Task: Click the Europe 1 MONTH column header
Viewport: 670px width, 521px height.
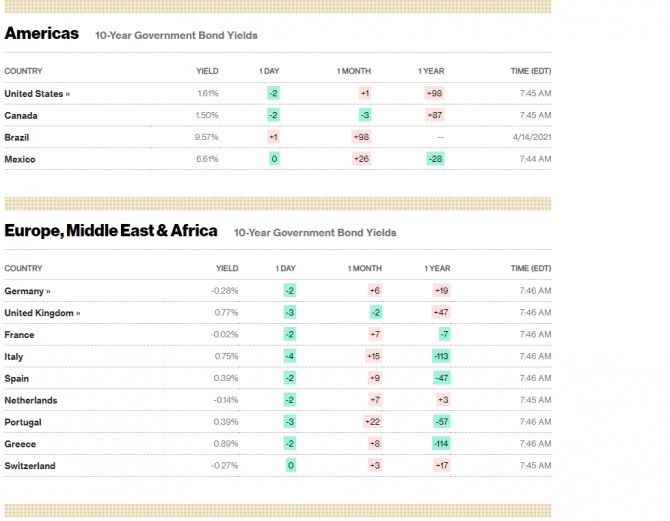Action: [x=365, y=268]
